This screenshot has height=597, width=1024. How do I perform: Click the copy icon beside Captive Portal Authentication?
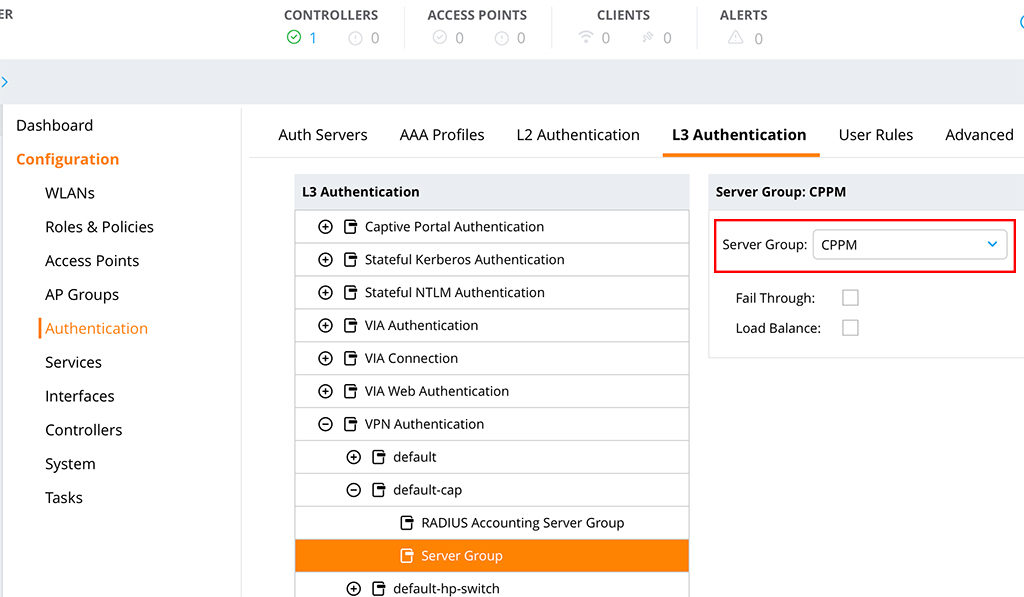pos(350,226)
